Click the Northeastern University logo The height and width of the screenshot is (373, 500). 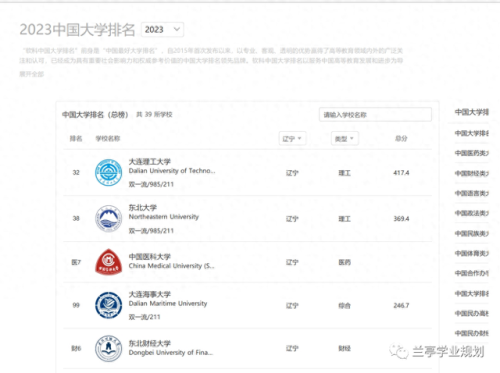pos(108,218)
